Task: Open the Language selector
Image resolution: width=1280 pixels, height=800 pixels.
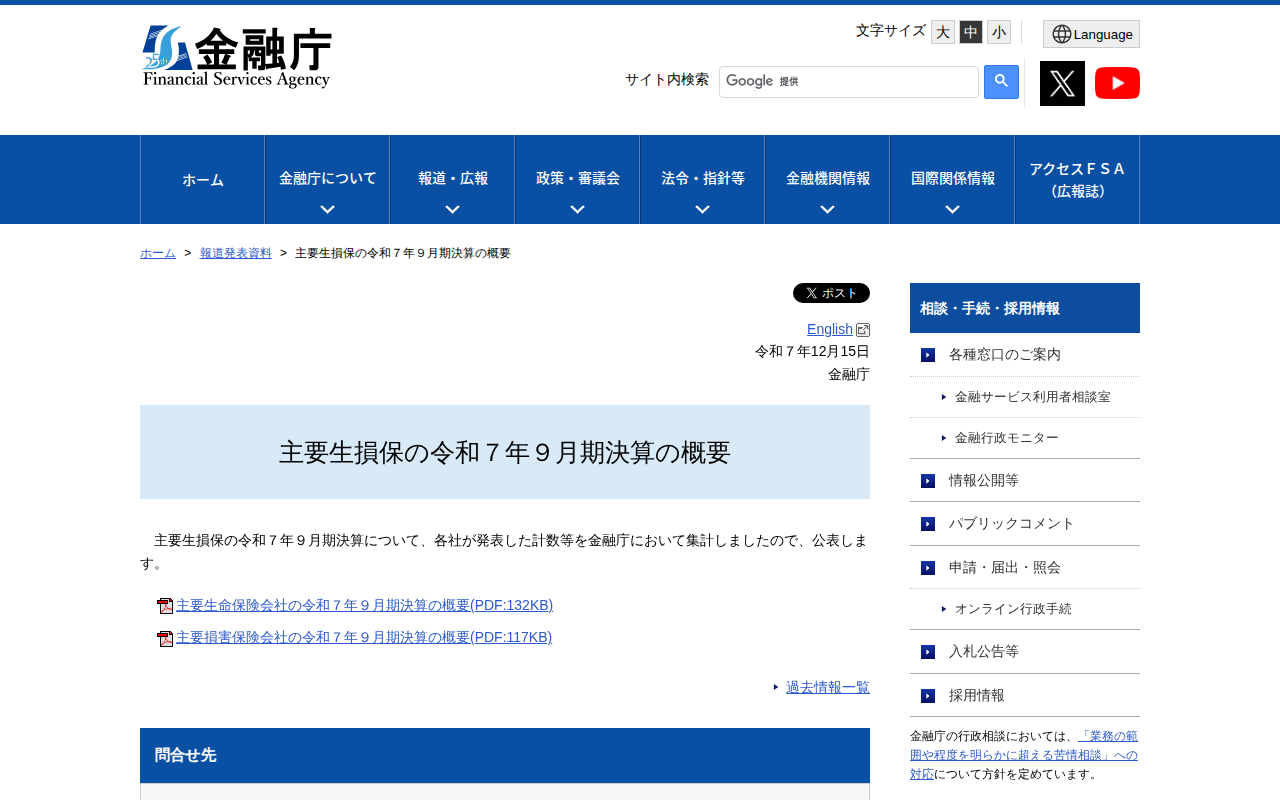Action: [x=1091, y=34]
